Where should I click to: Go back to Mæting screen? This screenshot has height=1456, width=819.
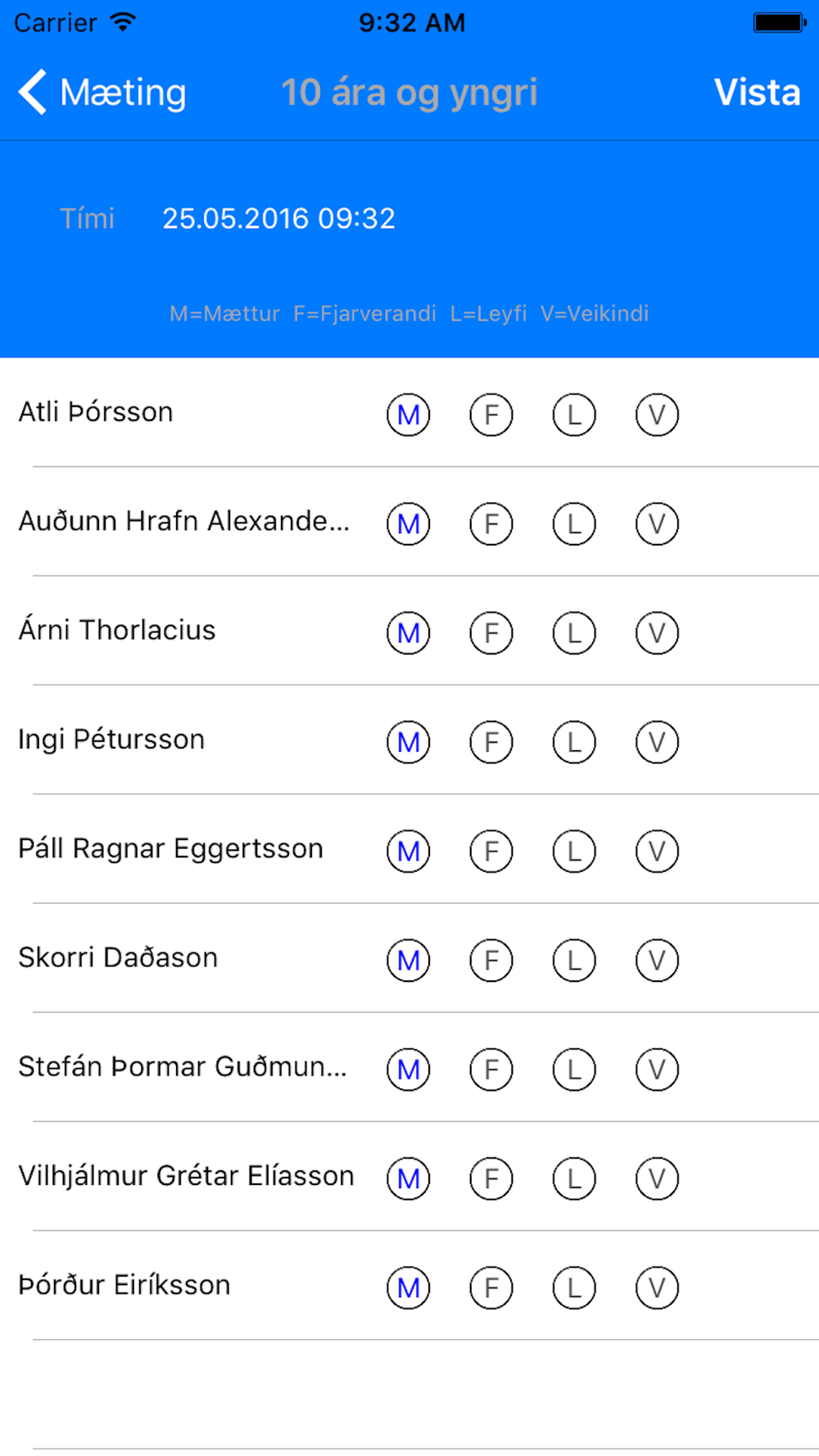tap(102, 92)
